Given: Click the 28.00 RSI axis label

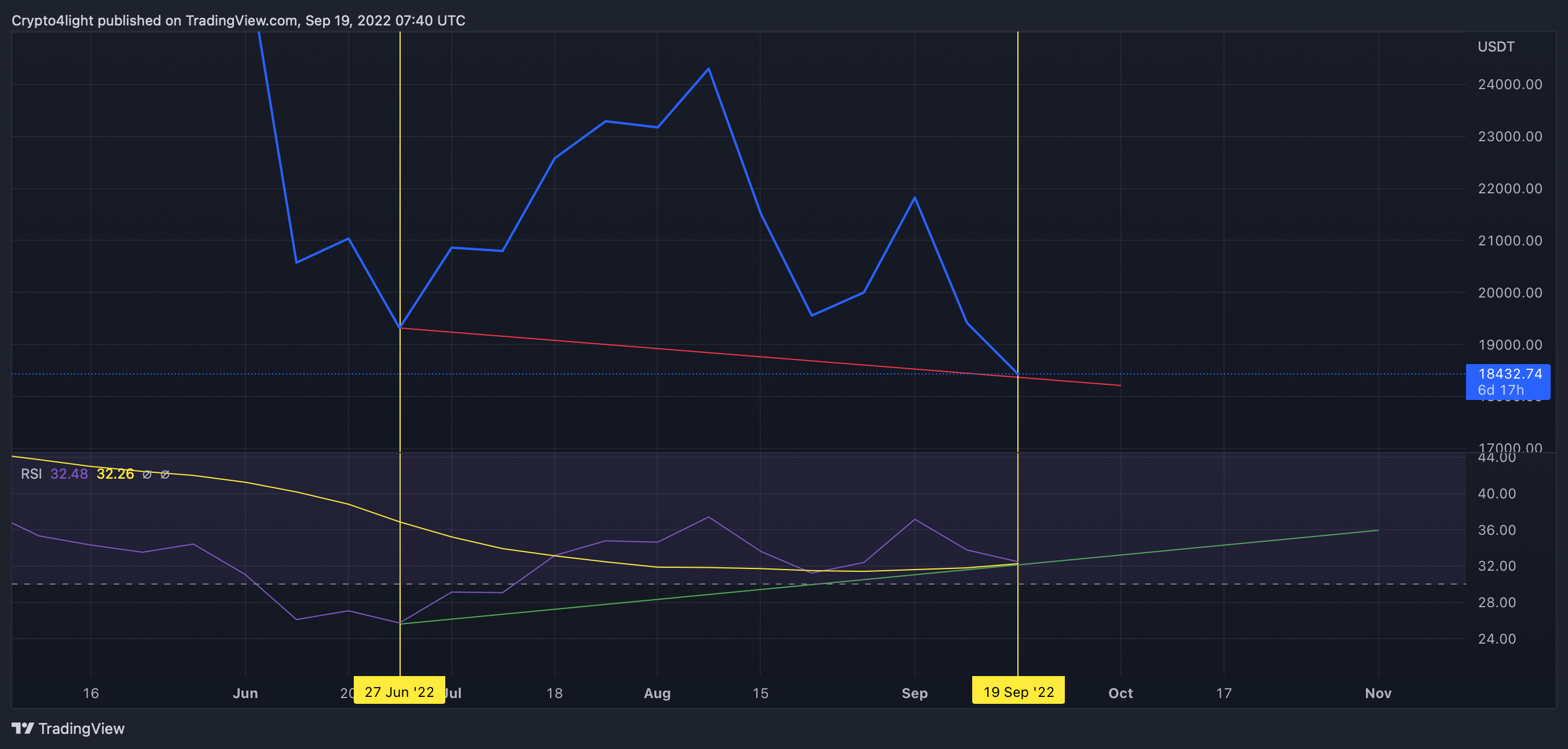Looking at the screenshot, I should coord(1497,603).
